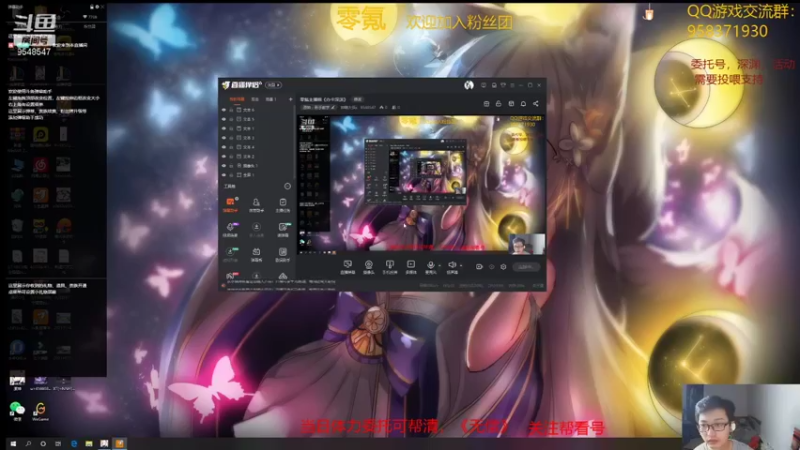Image resolution: width=800 pixels, height=450 pixels.
Task: Open the Windows Start menu
Action: tap(13, 444)
